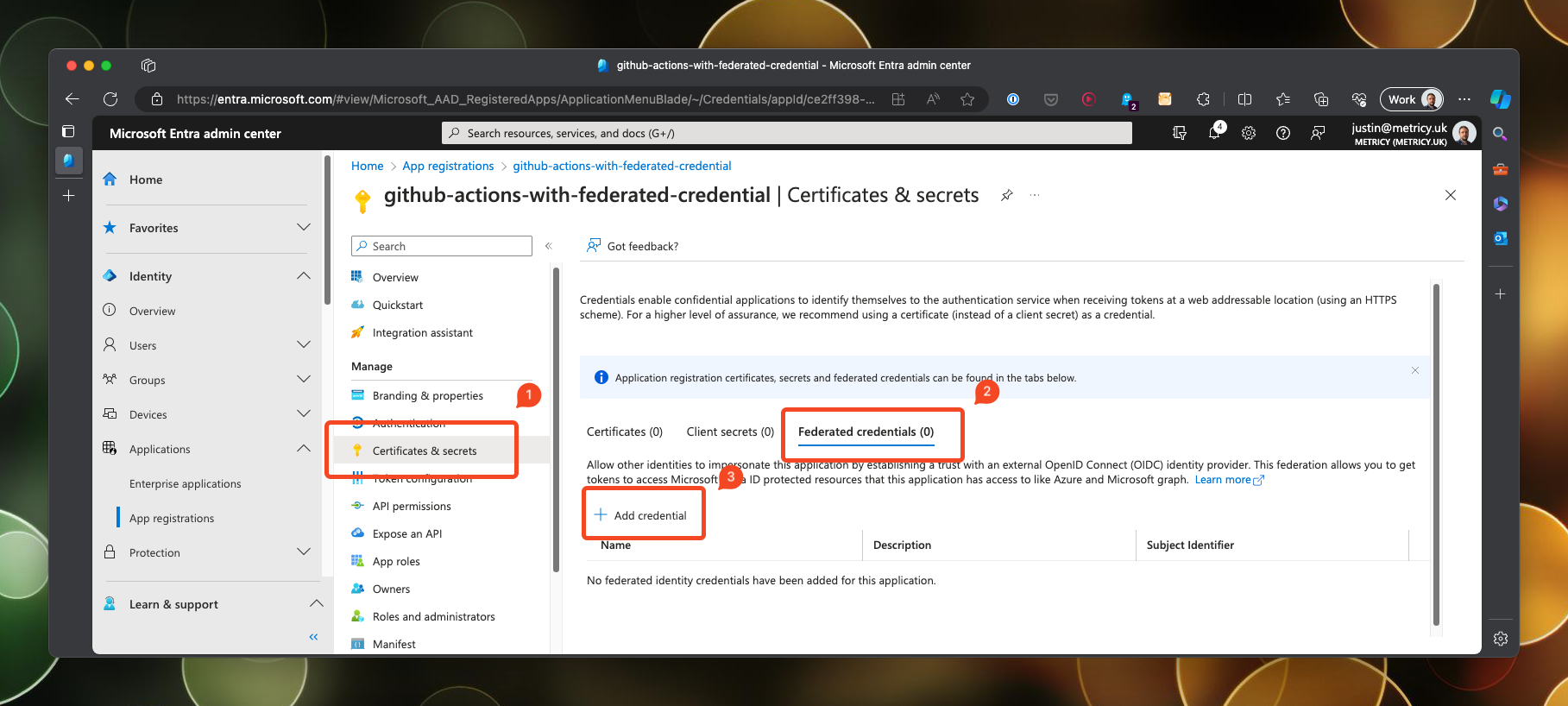This screenshot has width=1568, height=706.
Task: Go back with the browser back arrow
Action: pyautogui.click(x=72, y=99)
